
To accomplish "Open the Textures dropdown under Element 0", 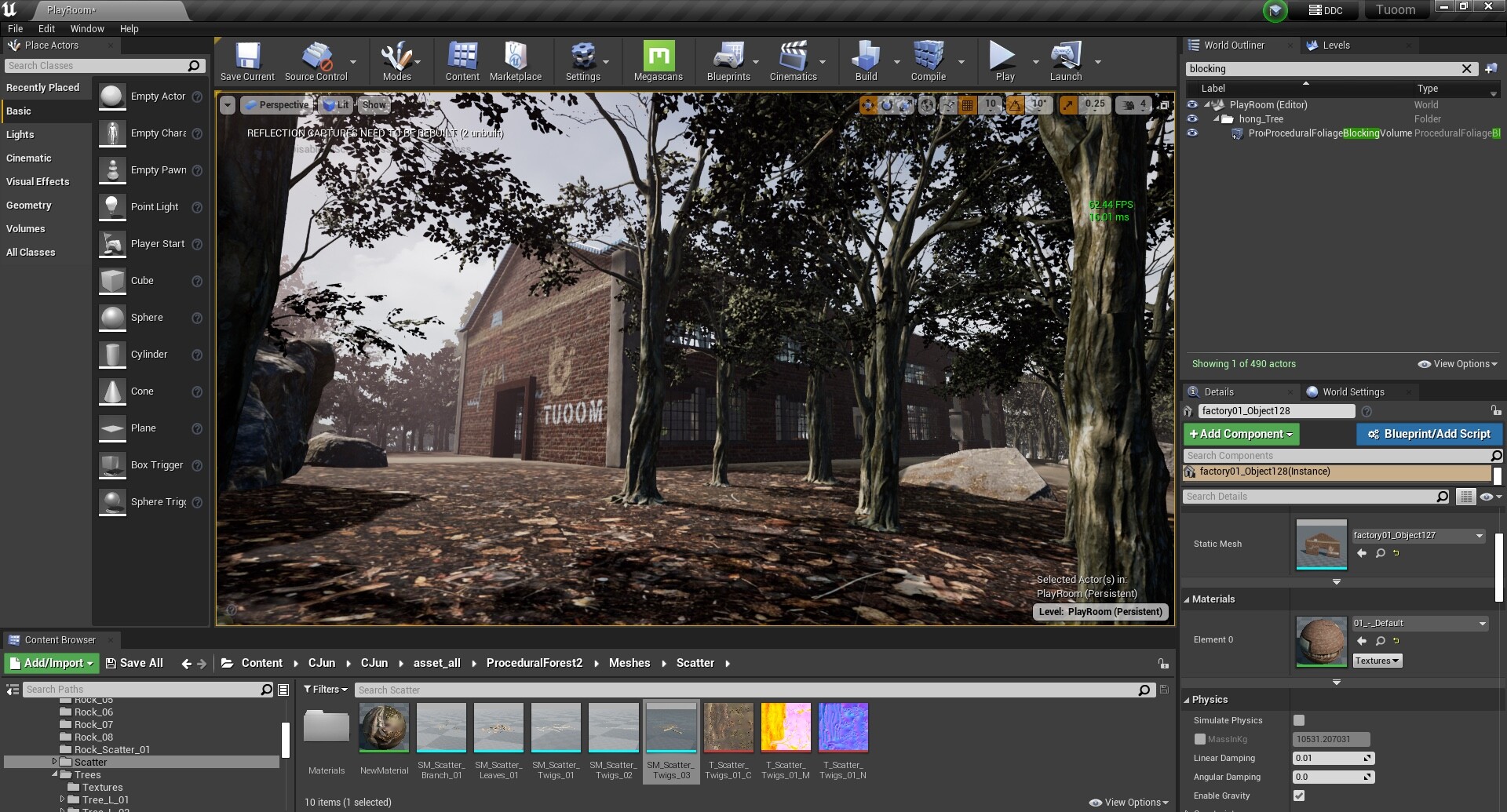I will coord(1376,660).
